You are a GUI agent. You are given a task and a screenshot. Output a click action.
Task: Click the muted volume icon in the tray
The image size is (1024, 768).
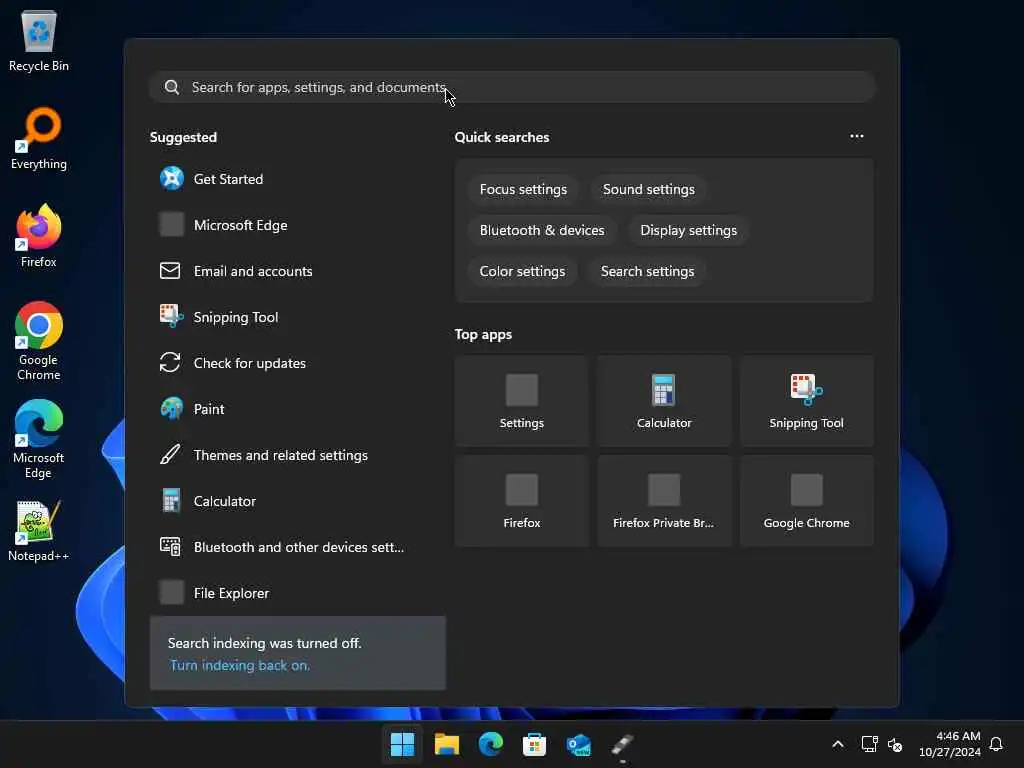tap(895, 744)
